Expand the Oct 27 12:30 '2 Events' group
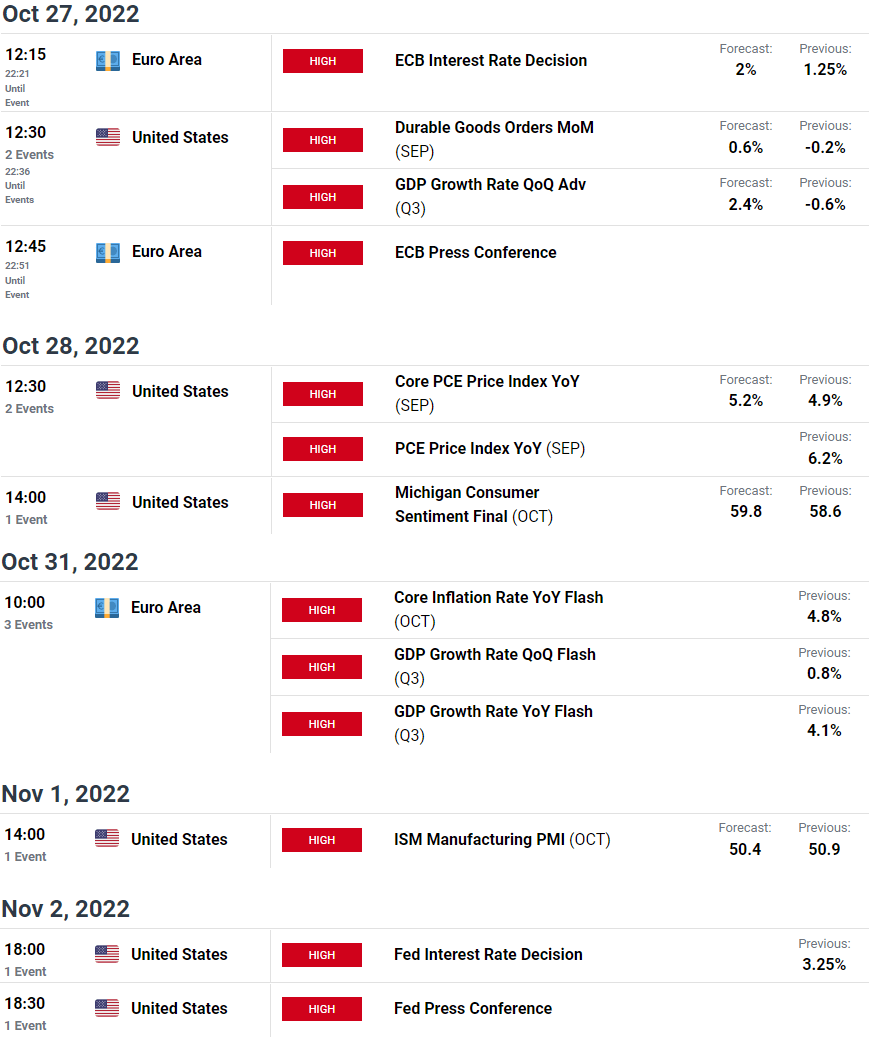869x1037 pixels. pos(30,154)
